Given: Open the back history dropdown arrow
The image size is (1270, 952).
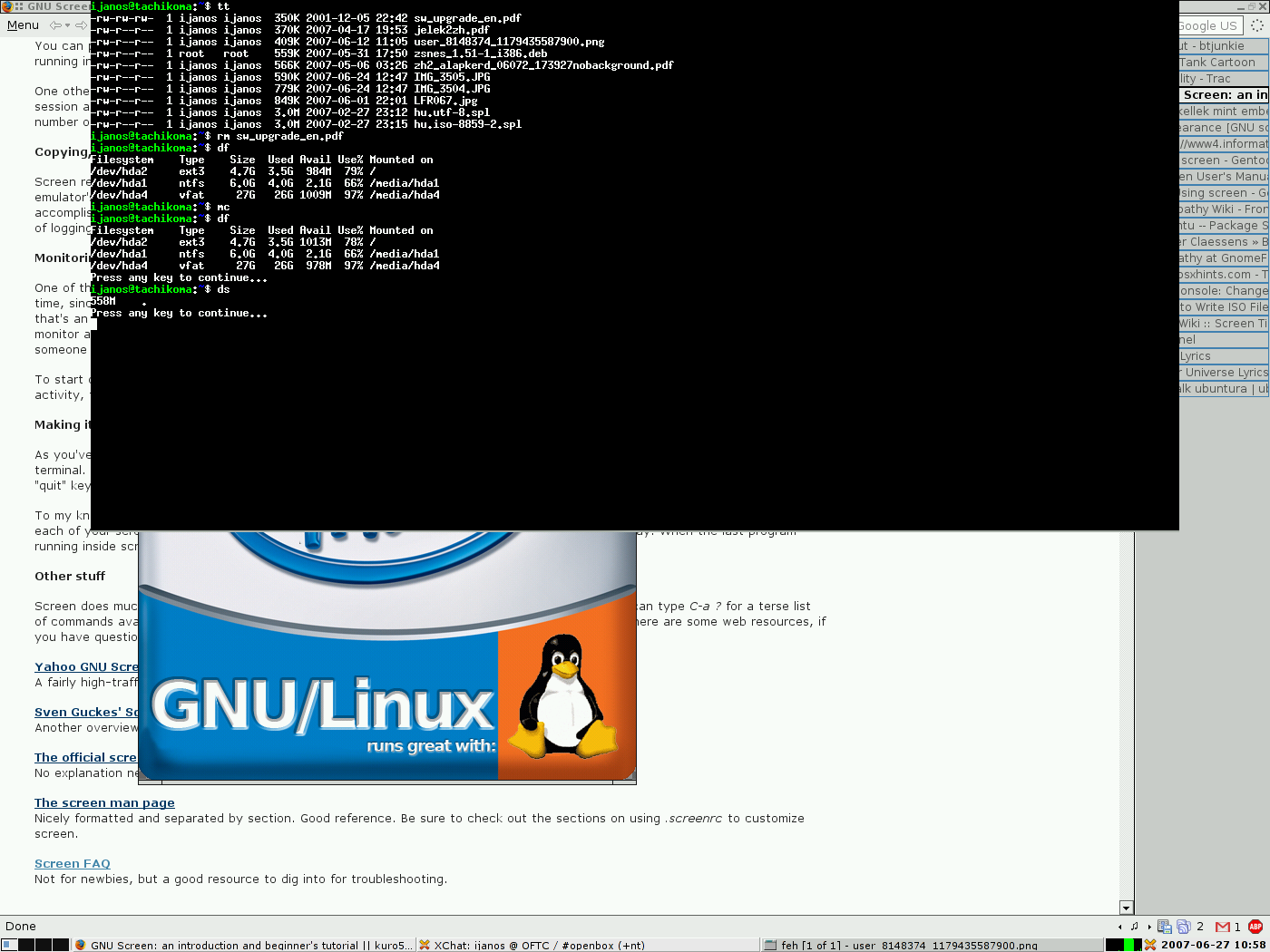Looking at the screenshot, I should tap(68, 25).
